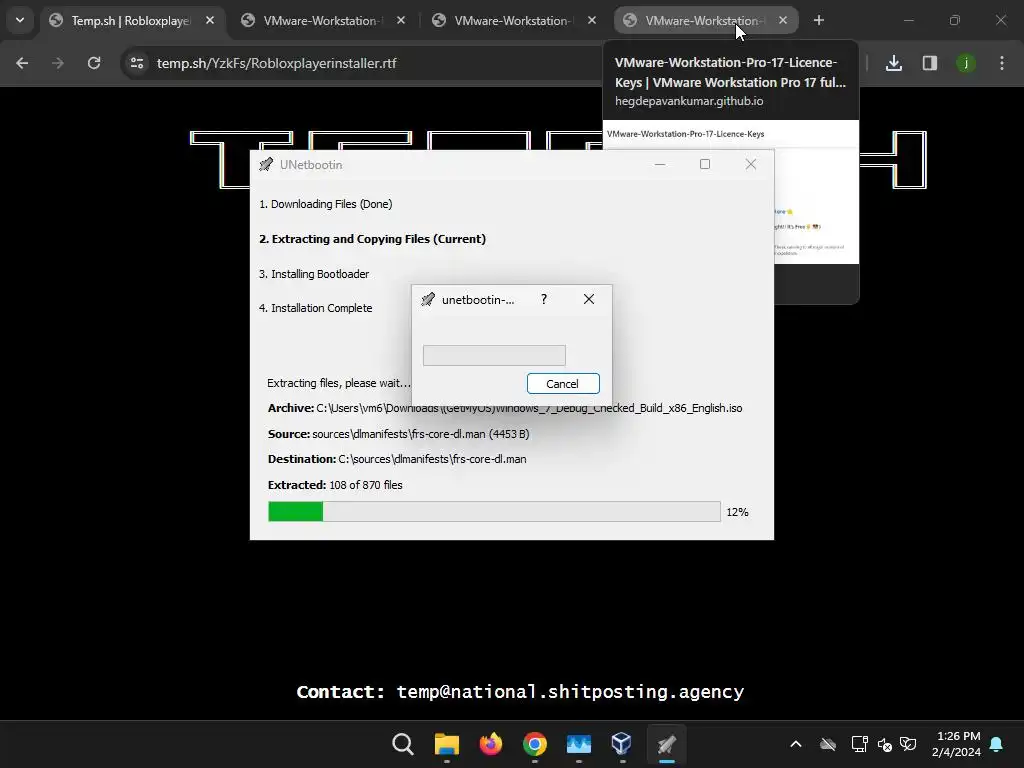Click the 12% progress percentage label

click(737, 512)
